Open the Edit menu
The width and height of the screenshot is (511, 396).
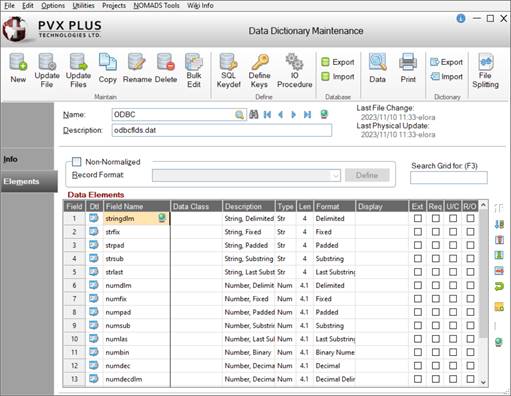point(28,6)
